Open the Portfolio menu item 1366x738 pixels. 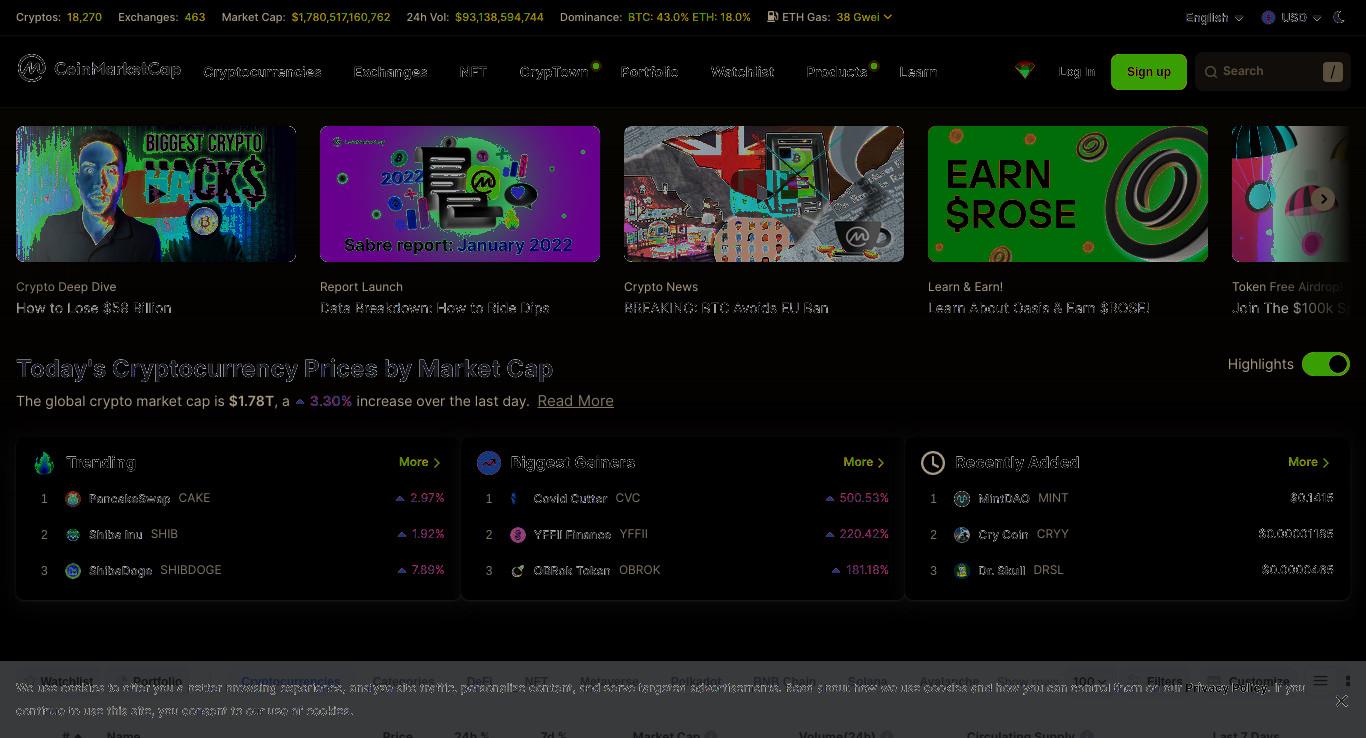(649, 72)
